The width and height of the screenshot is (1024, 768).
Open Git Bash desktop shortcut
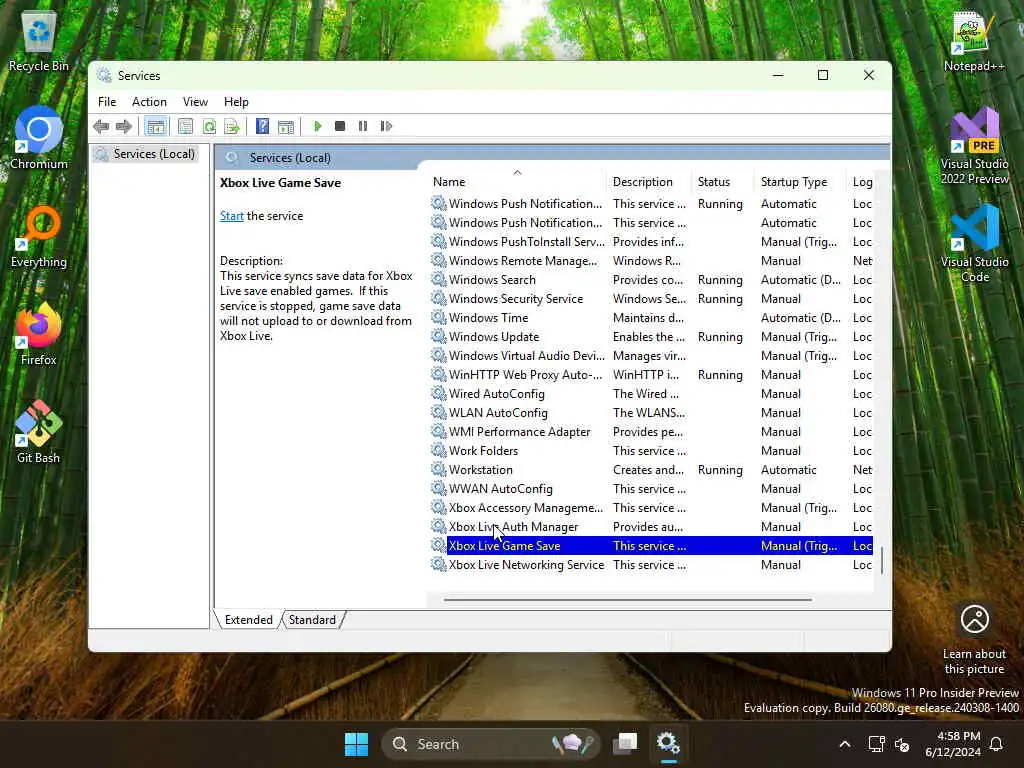point(39,432)
